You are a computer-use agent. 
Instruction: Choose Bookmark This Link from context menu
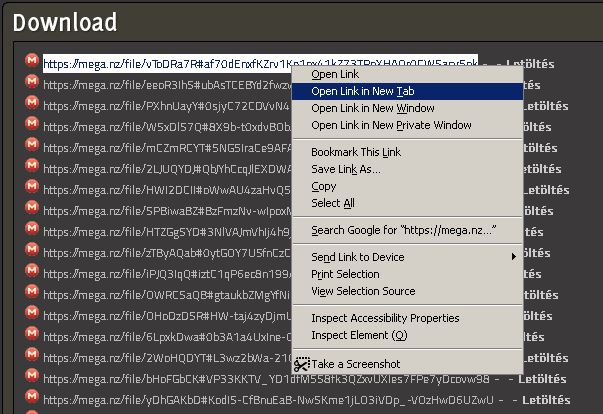pos(355,152)
